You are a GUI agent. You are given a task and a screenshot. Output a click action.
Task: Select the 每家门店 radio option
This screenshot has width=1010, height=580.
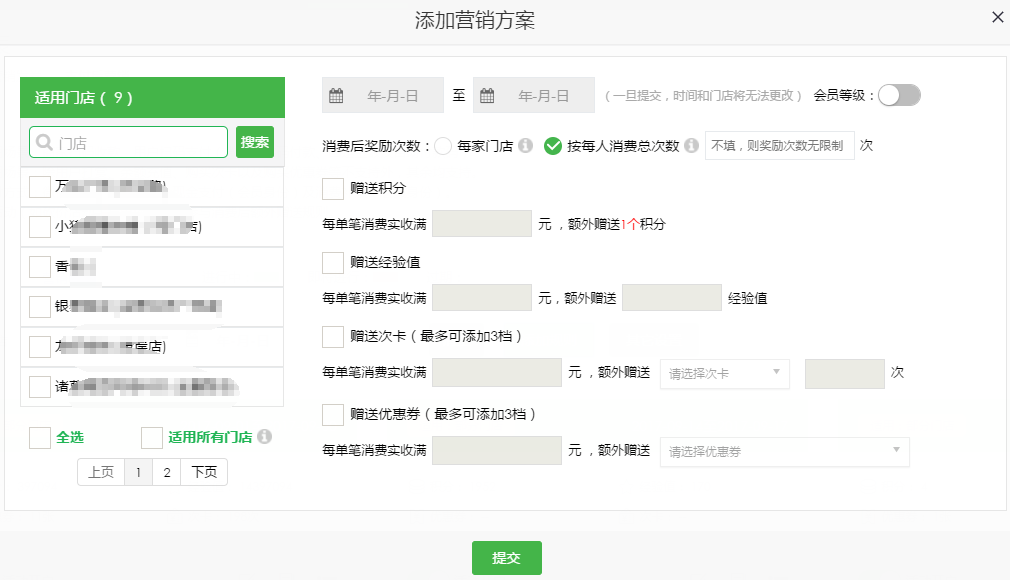pos(443,146)
